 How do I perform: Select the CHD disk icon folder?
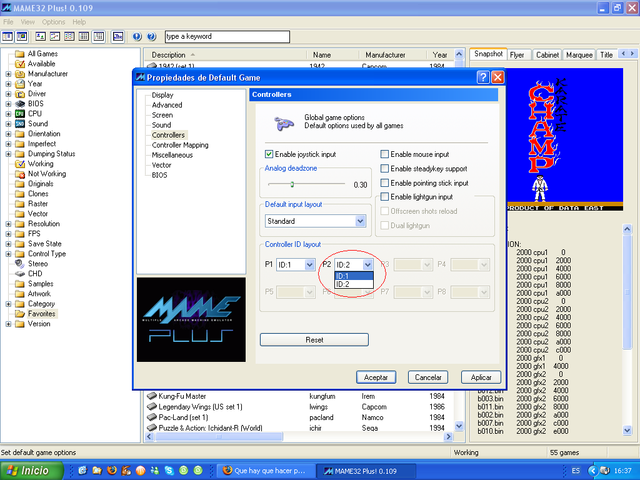coord(20,274)
